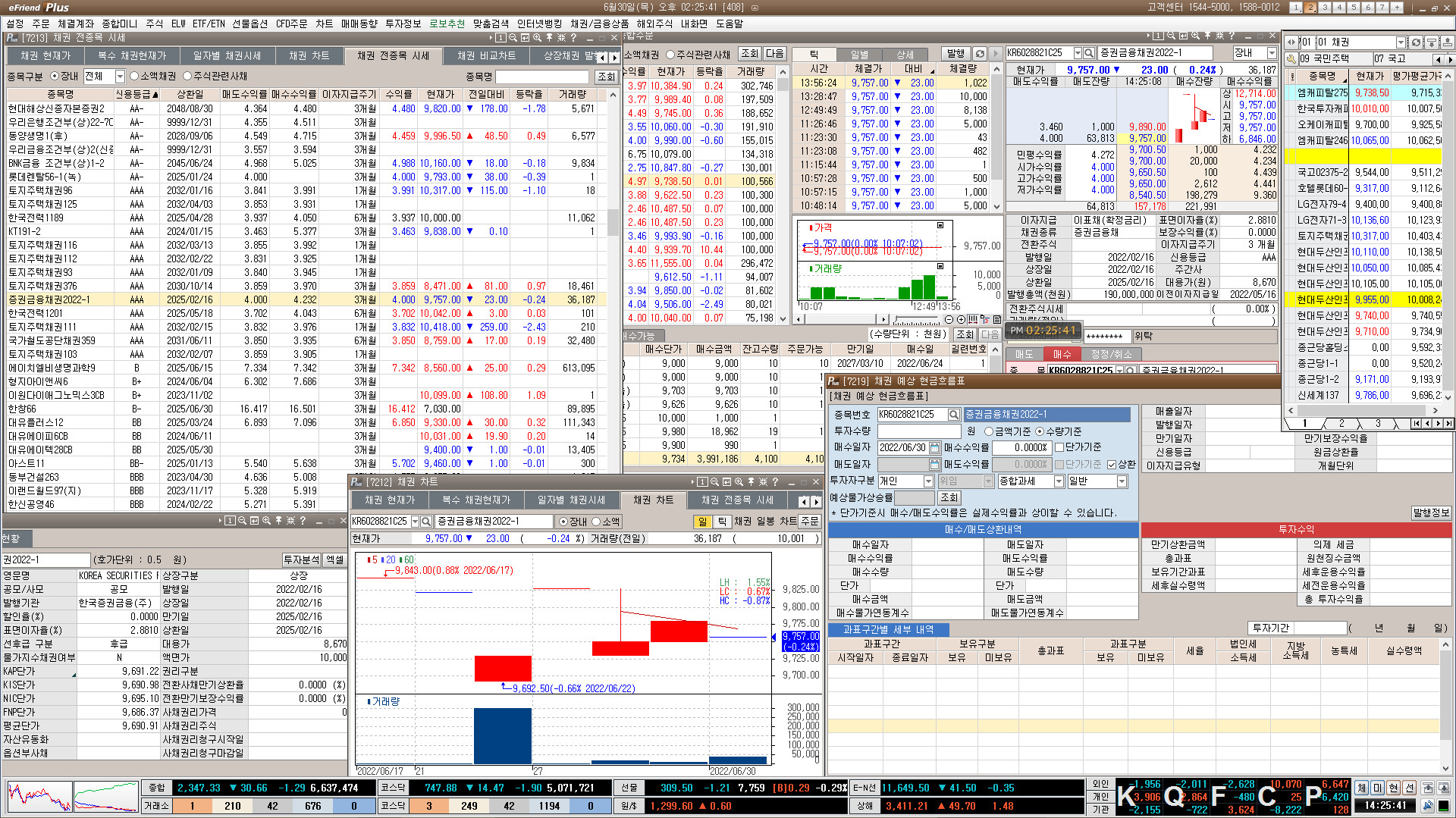Open 종합과세 tax type dropdown
This screenshot has height=818, width=1456.
pyautogui.click(x=1059, y=481)
